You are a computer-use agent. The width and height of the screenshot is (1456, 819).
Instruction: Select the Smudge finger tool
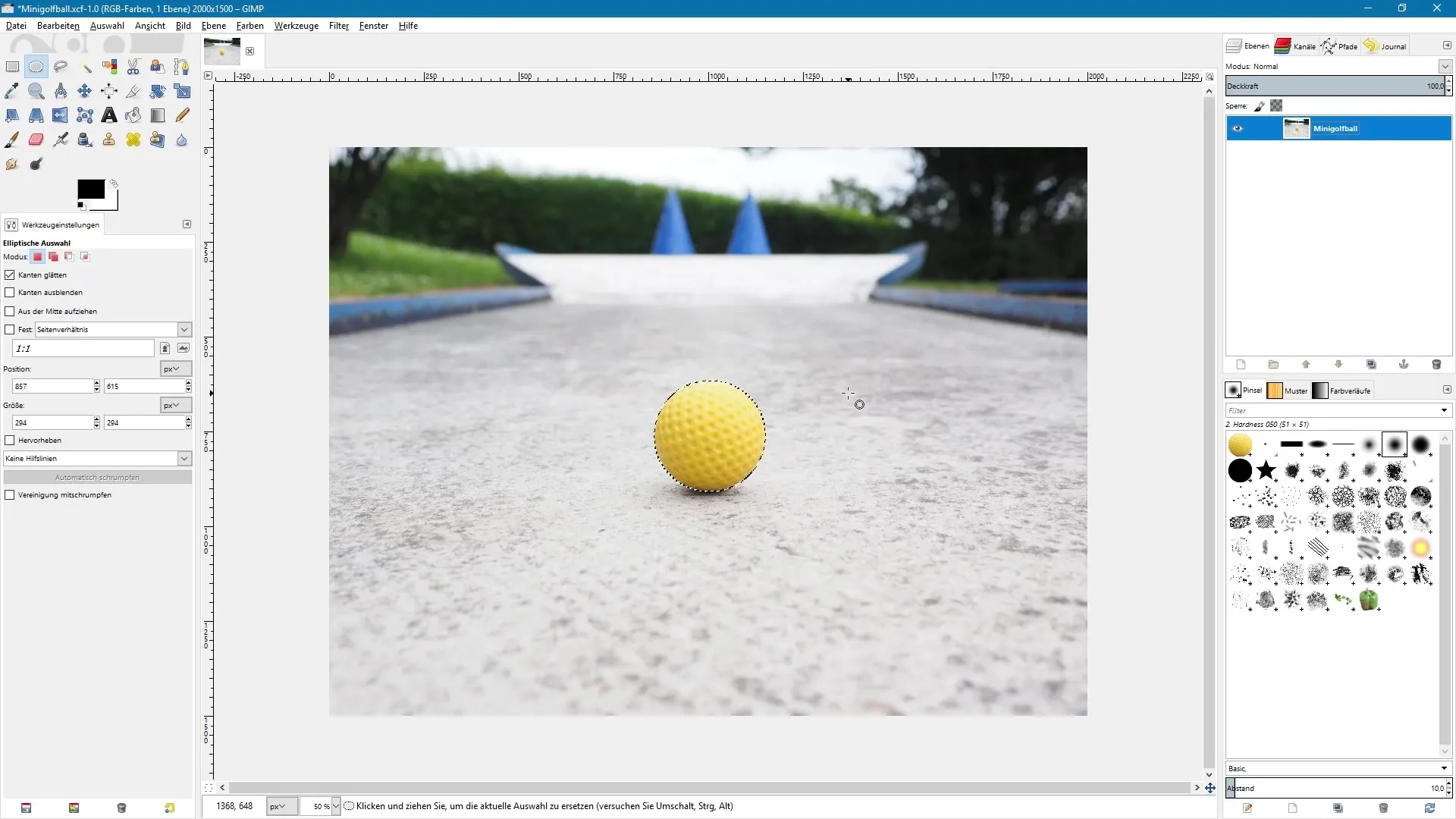[x=12, y=164]
